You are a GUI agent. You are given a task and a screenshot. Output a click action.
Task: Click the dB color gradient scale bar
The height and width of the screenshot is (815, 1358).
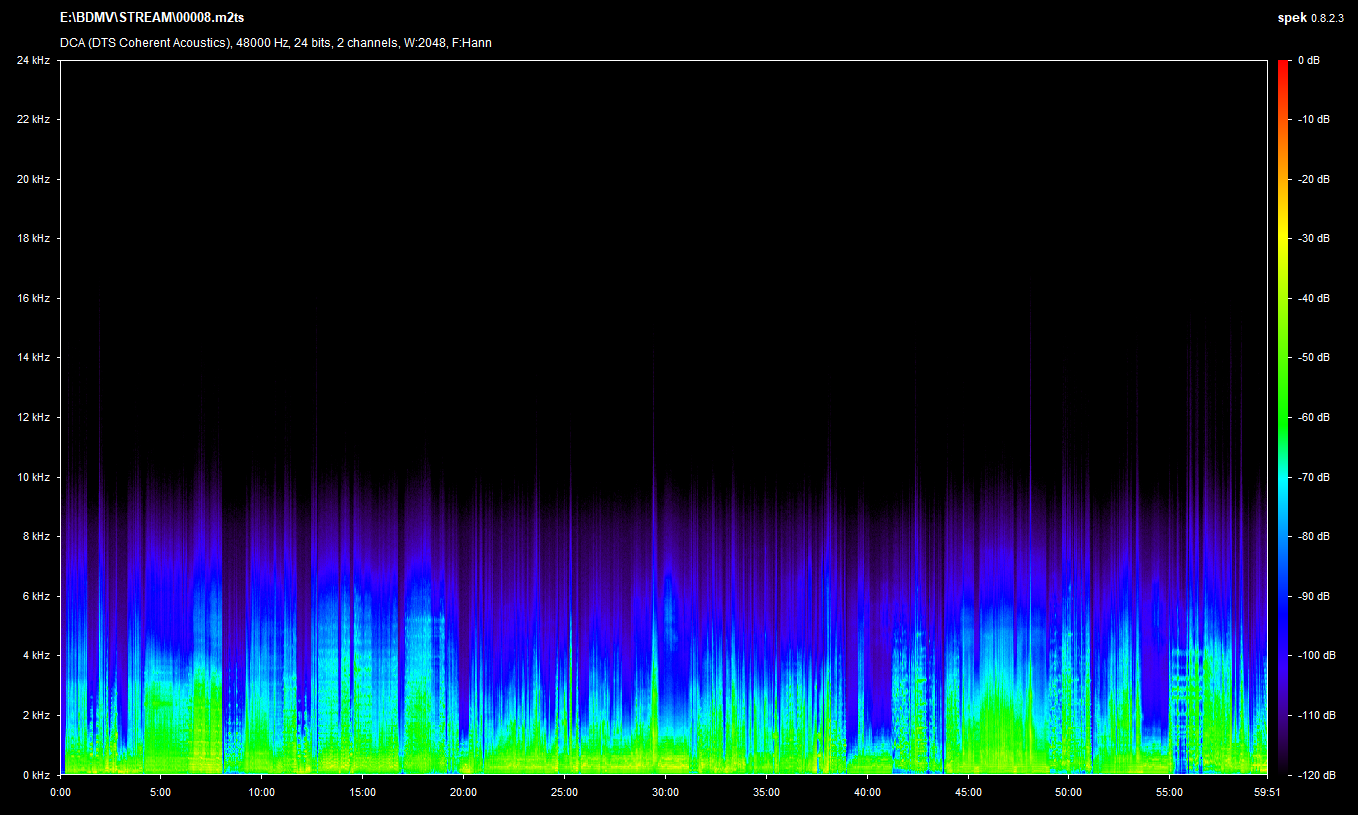pyautogui.click(x=1283, y=417)
